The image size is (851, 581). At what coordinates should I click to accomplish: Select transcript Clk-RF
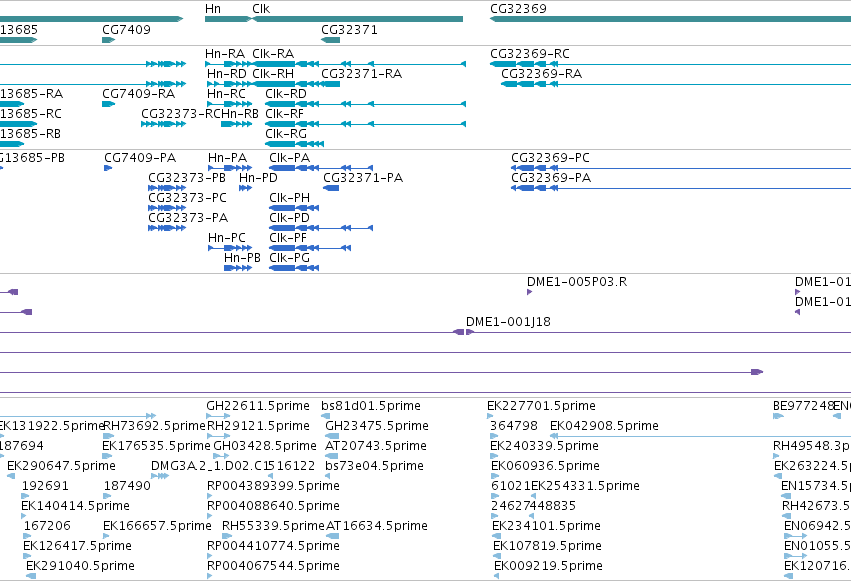pos(284,114)
